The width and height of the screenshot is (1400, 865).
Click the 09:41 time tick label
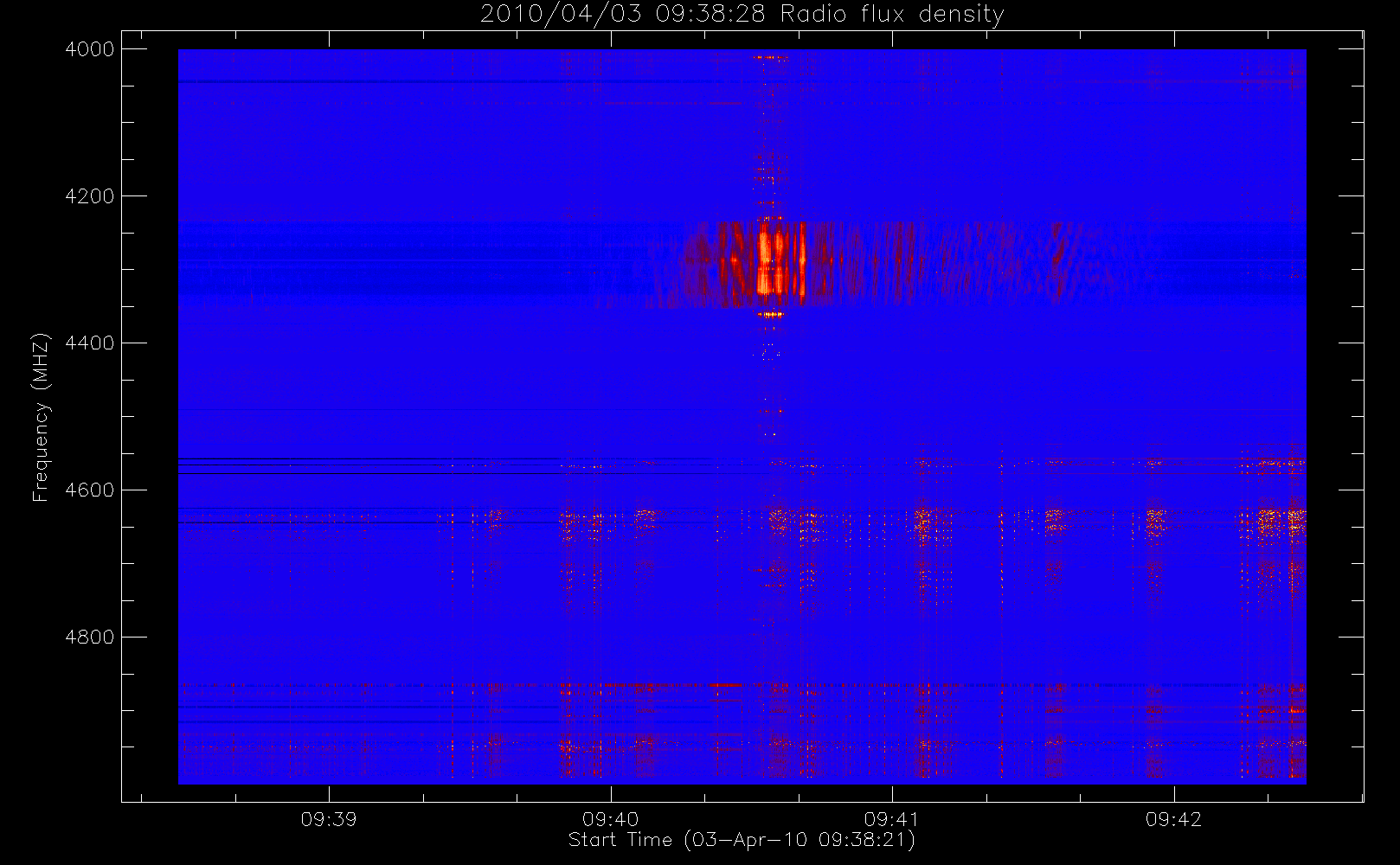(892, 819)
